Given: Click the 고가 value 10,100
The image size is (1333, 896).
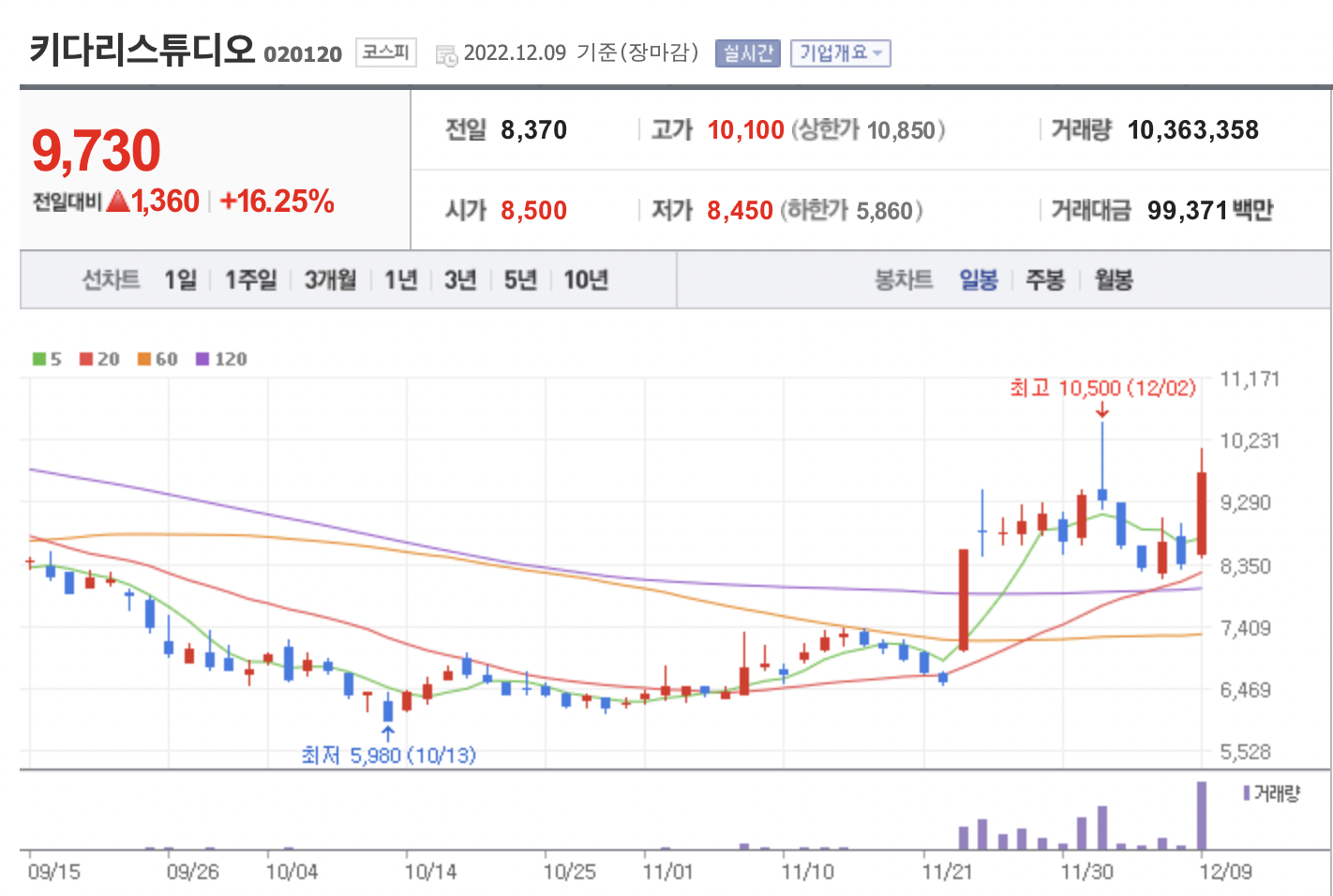Looking at the screenshot, I should click(745, 130).
